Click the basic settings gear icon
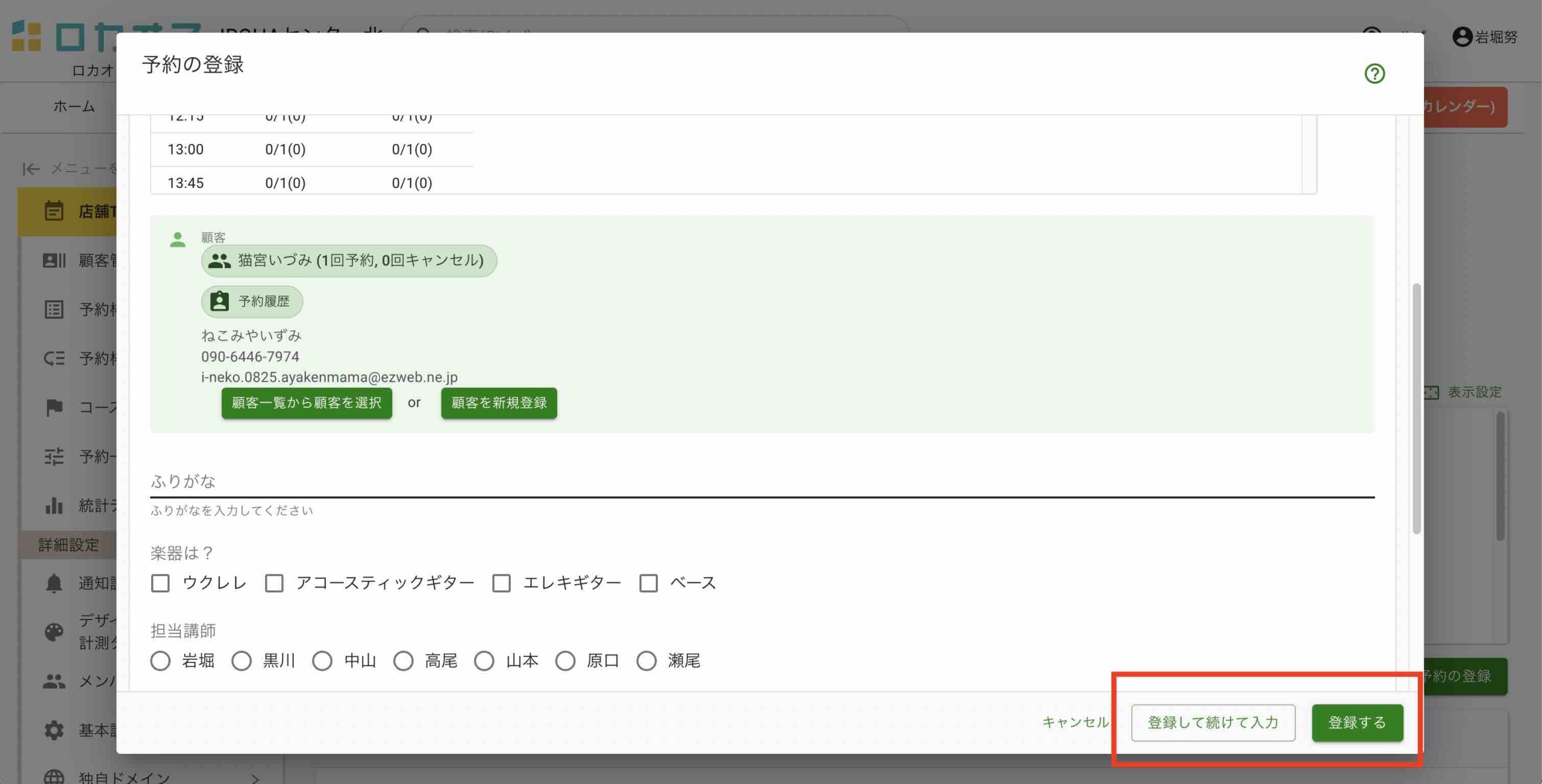Image resolution: width=1542 pixels, height=784 pixels. pos(54,730)
